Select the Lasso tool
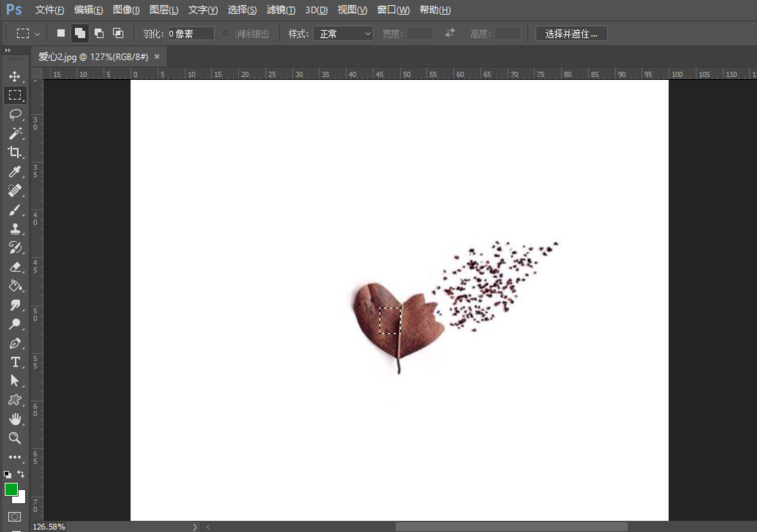The image size is (757, 532). coord(15,114)
